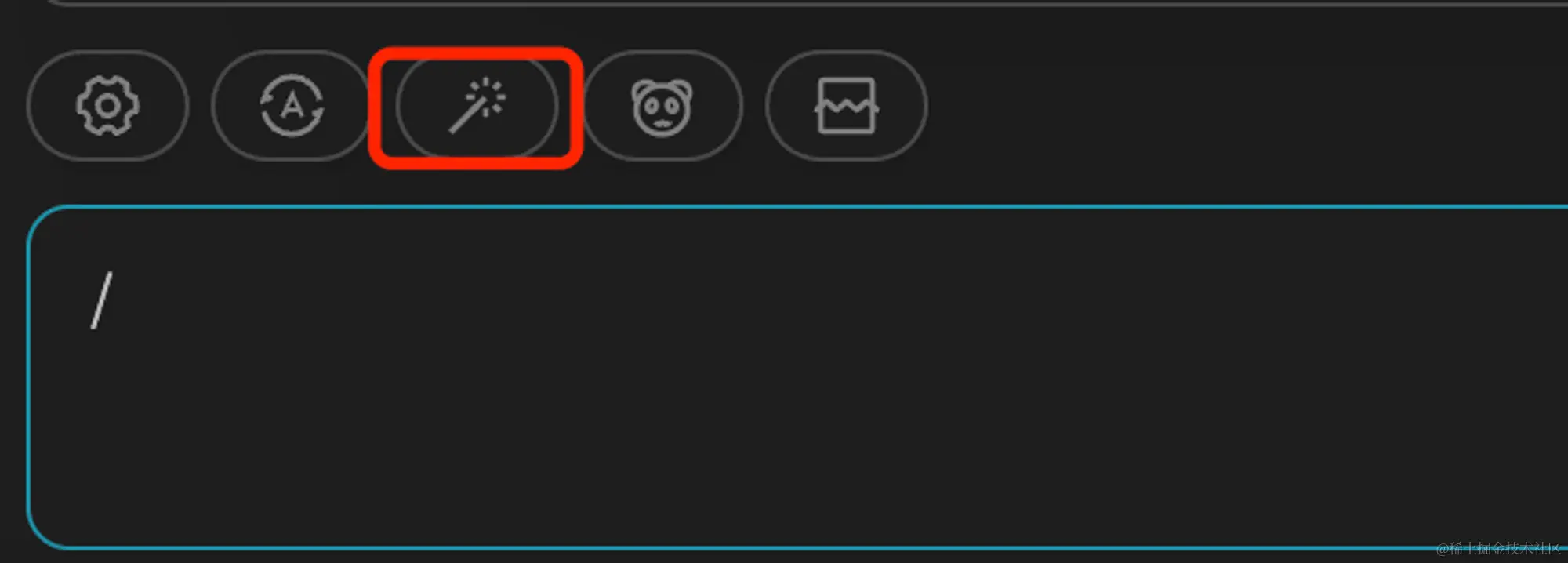Open the image upload pill button

[x=847, y=106]
